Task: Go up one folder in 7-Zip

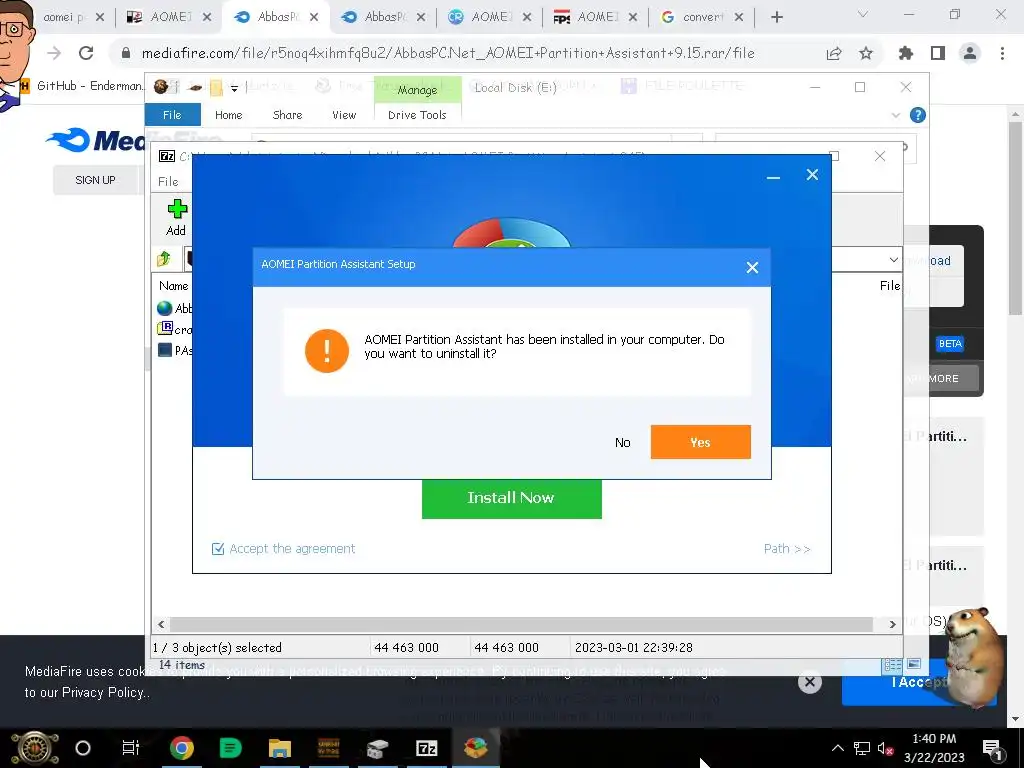Action: click(164, 259)
